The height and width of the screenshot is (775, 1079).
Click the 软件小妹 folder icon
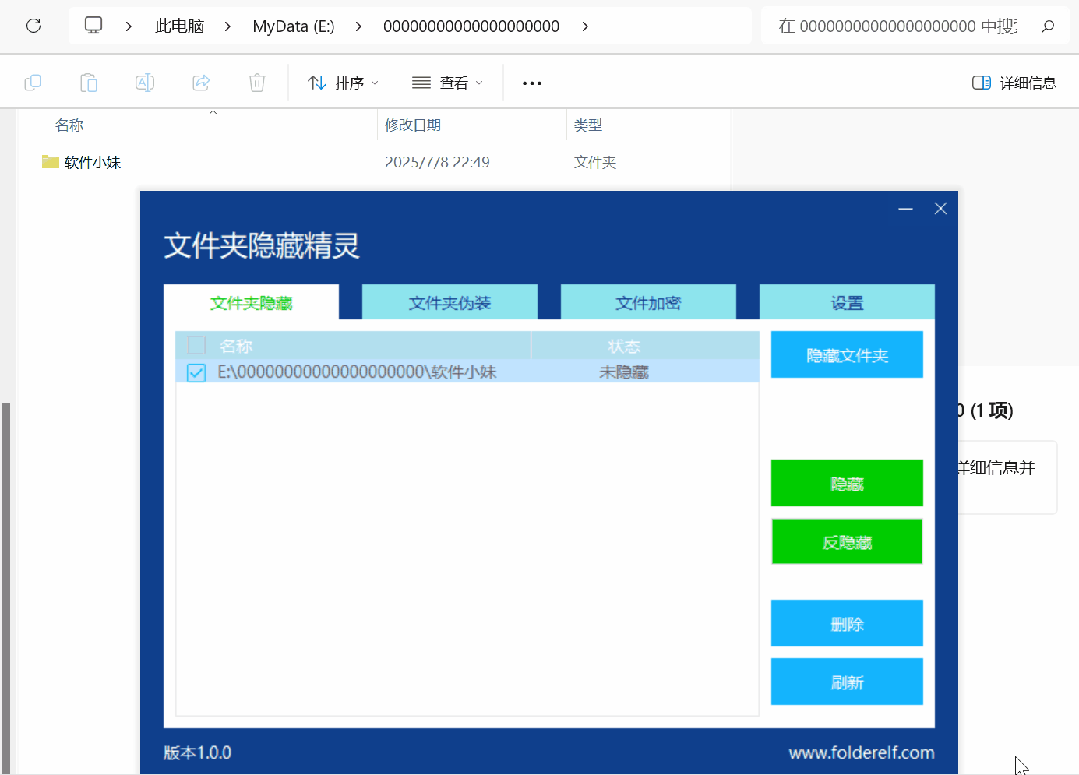click(50, 162)
